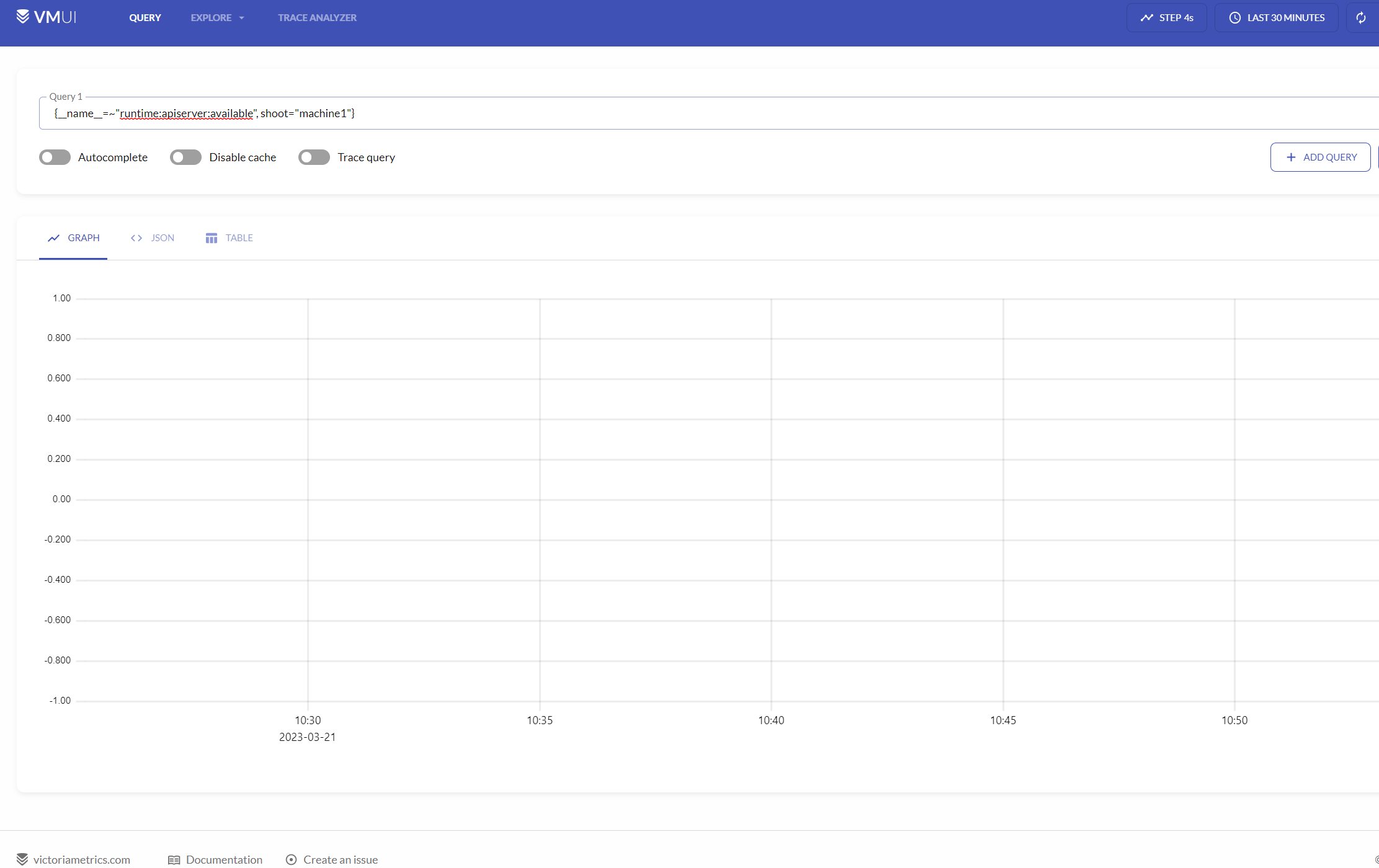Enable Trace query
The height and width of the screenshot is (868, 1379).
coord(314,157)
